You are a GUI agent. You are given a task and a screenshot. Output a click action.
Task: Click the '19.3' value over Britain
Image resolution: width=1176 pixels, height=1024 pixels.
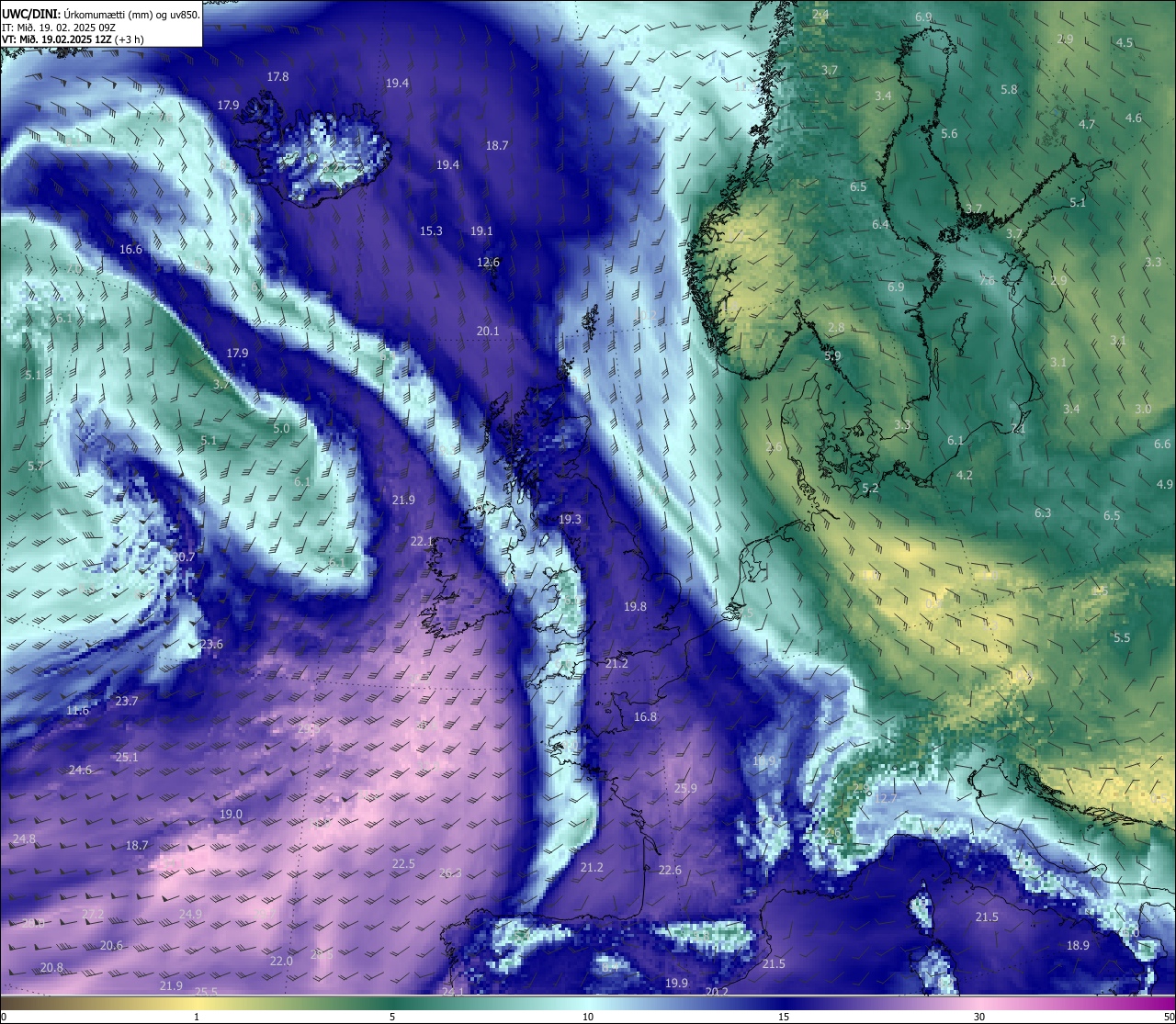(x=570, y=520)
